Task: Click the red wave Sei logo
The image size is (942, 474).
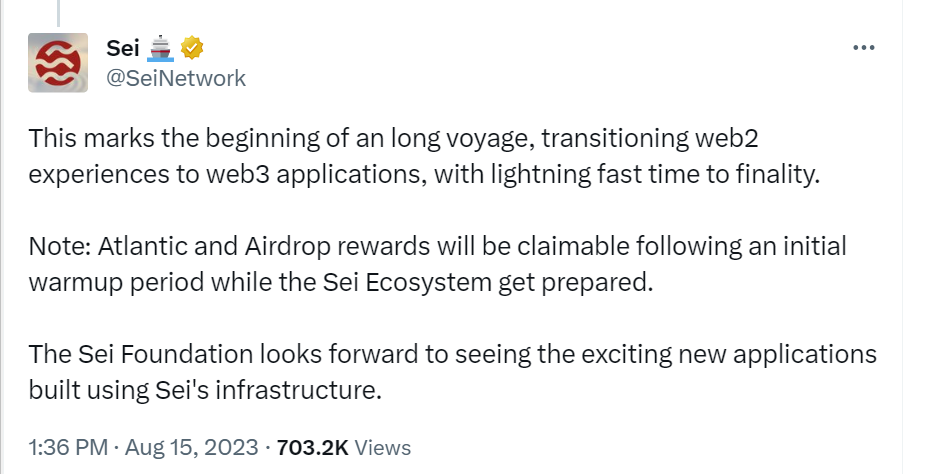Action: click(58, 62)
